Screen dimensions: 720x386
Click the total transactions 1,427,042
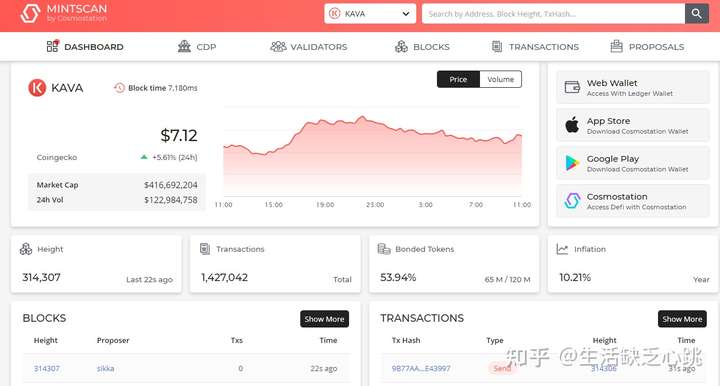225,277
